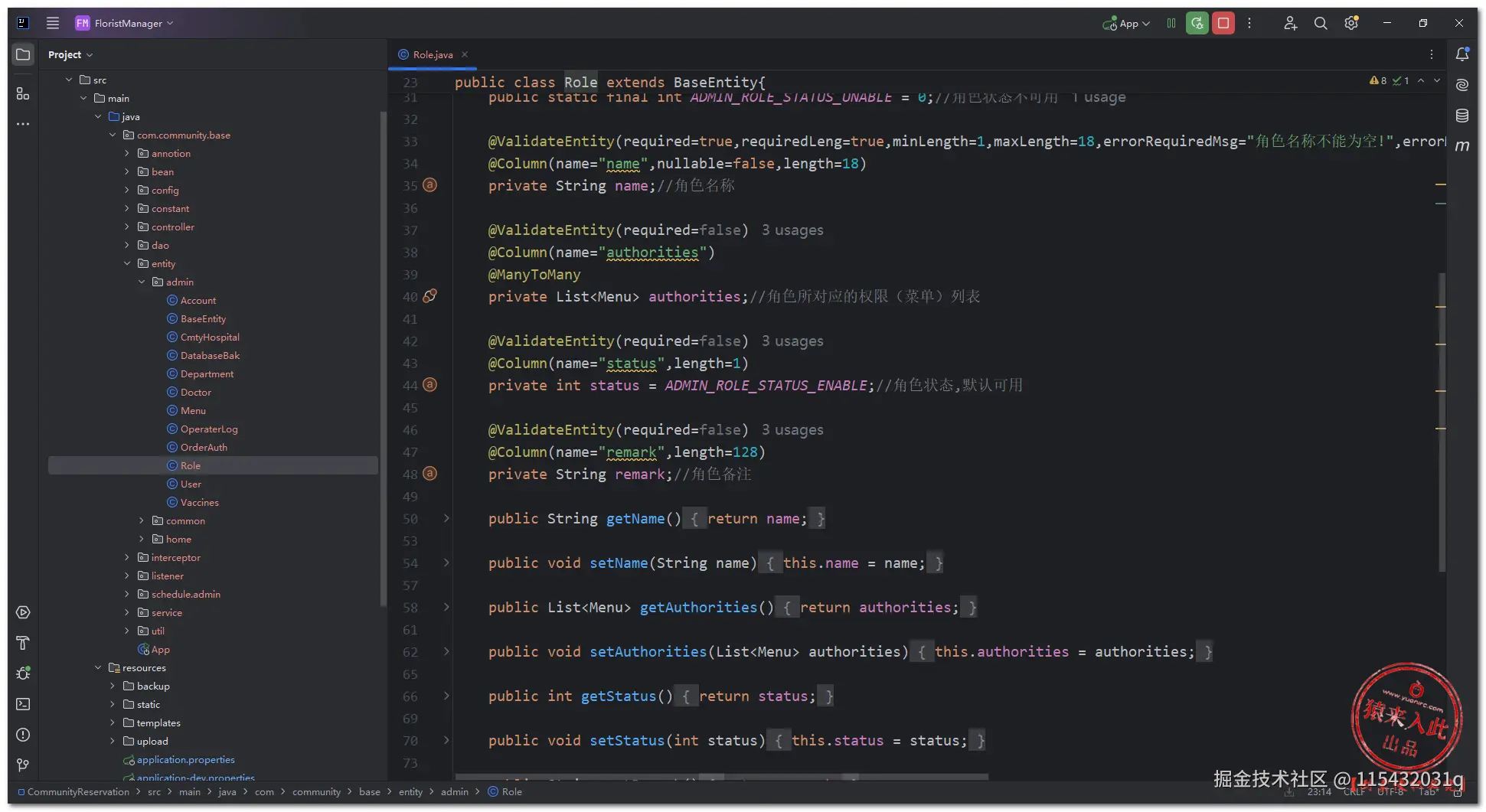
Task: Close the Role.java tab
Action: click(465, 54)
